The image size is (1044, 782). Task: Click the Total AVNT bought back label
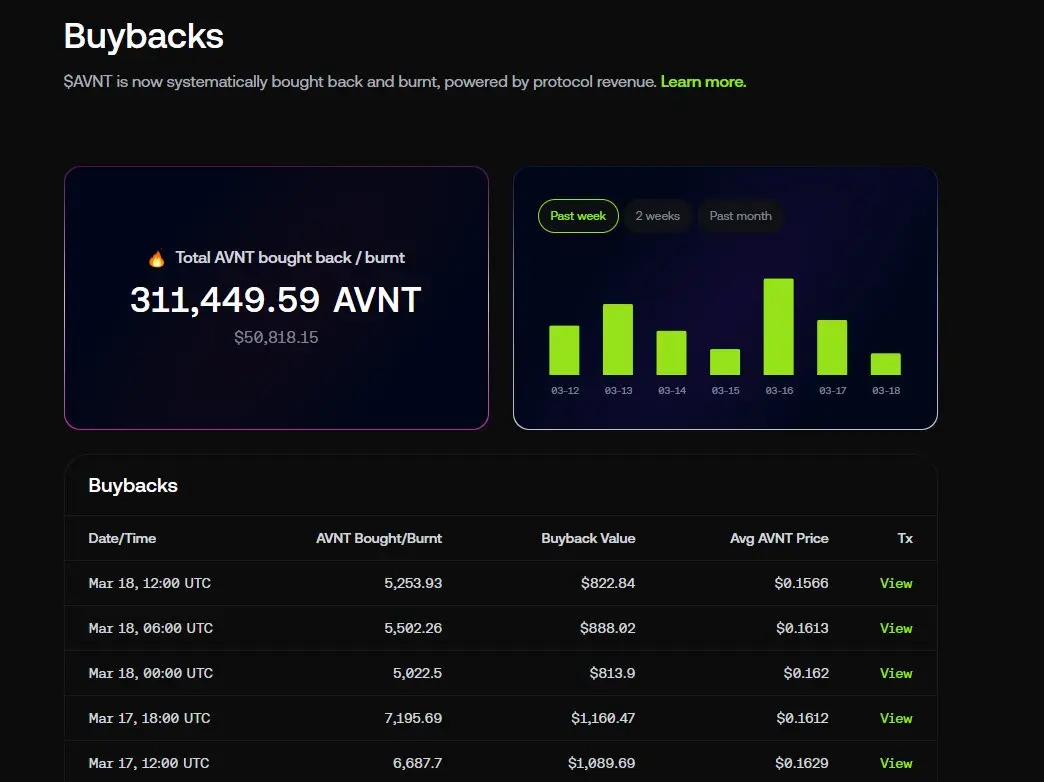tap(290, 258)
